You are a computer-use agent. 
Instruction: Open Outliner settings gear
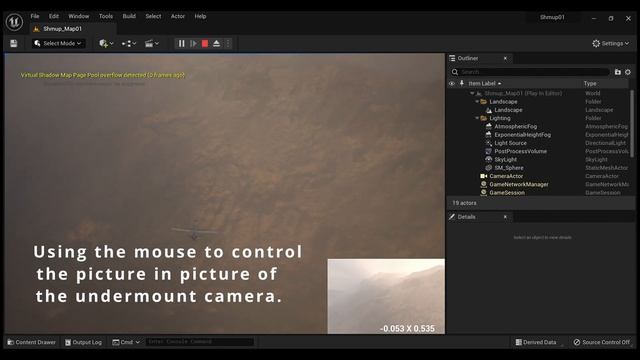(628, 72)
